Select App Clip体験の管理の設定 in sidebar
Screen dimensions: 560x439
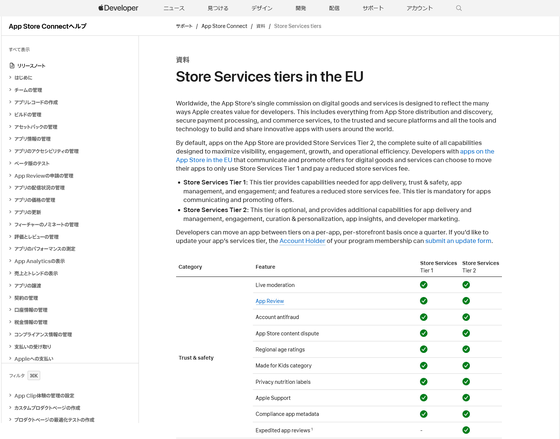44,395
